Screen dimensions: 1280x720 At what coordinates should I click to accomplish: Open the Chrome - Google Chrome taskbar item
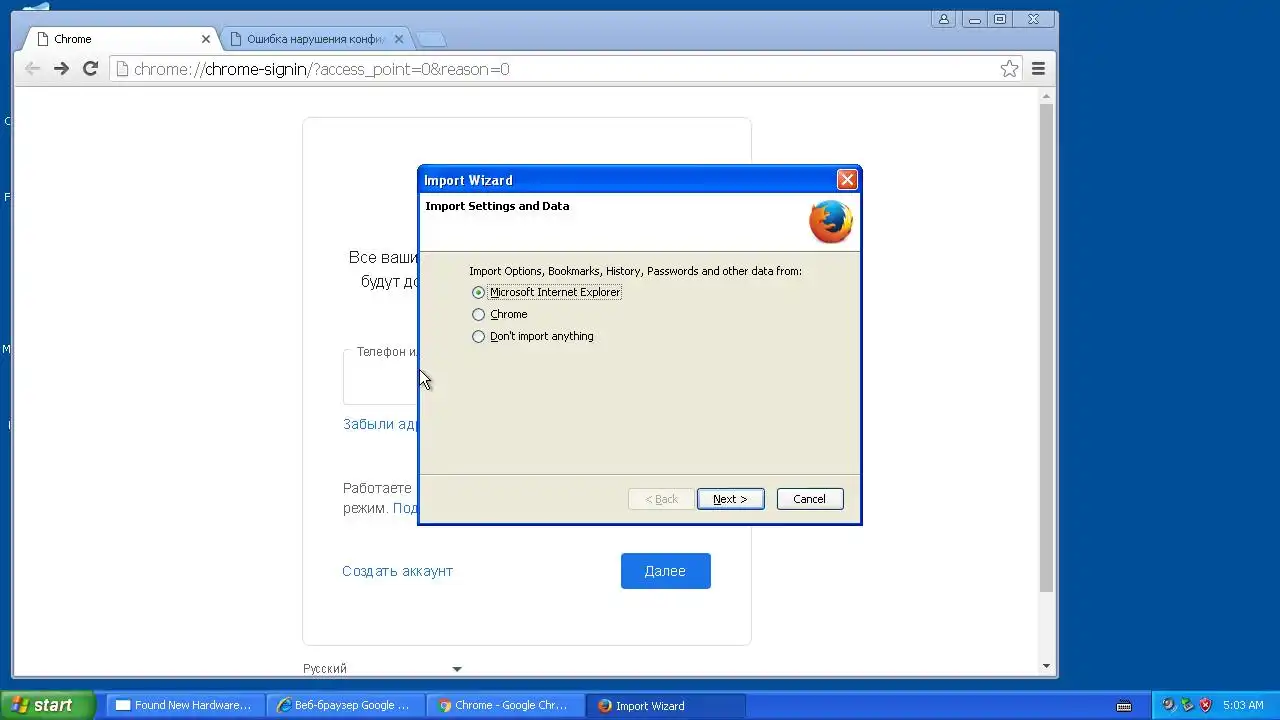[506, 705]
